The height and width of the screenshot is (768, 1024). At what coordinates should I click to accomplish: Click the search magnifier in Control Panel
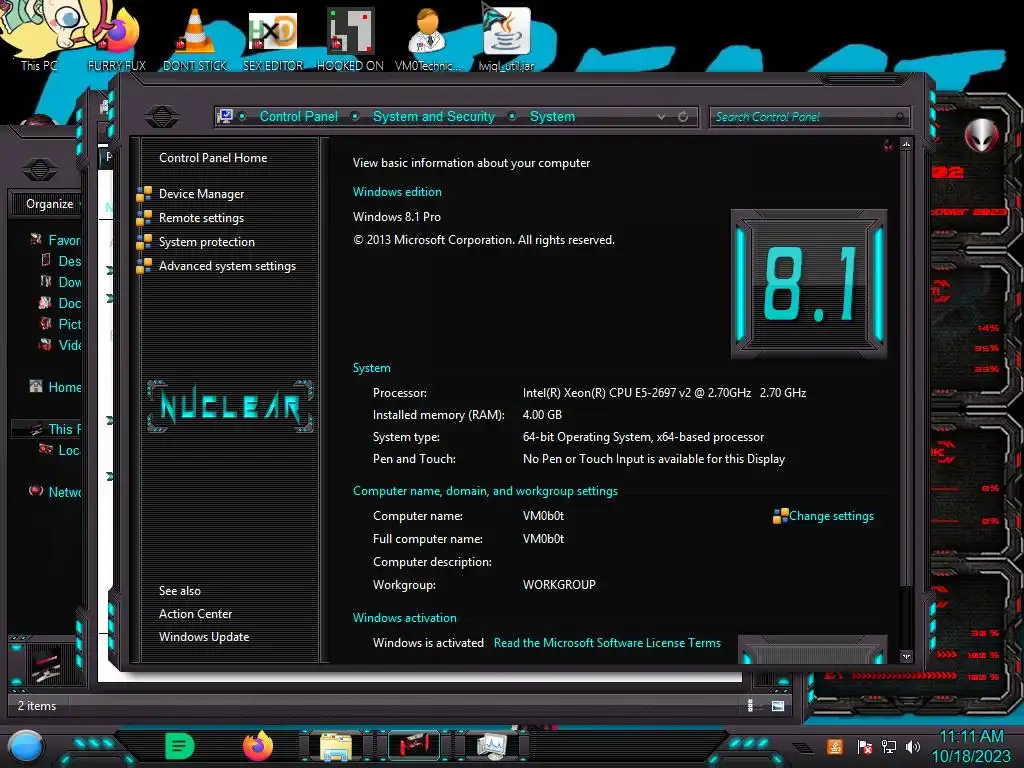click(900, 116)
